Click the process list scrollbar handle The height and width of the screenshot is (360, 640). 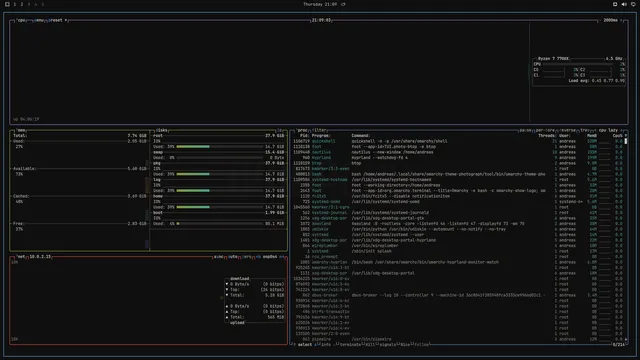pos(626,141)
